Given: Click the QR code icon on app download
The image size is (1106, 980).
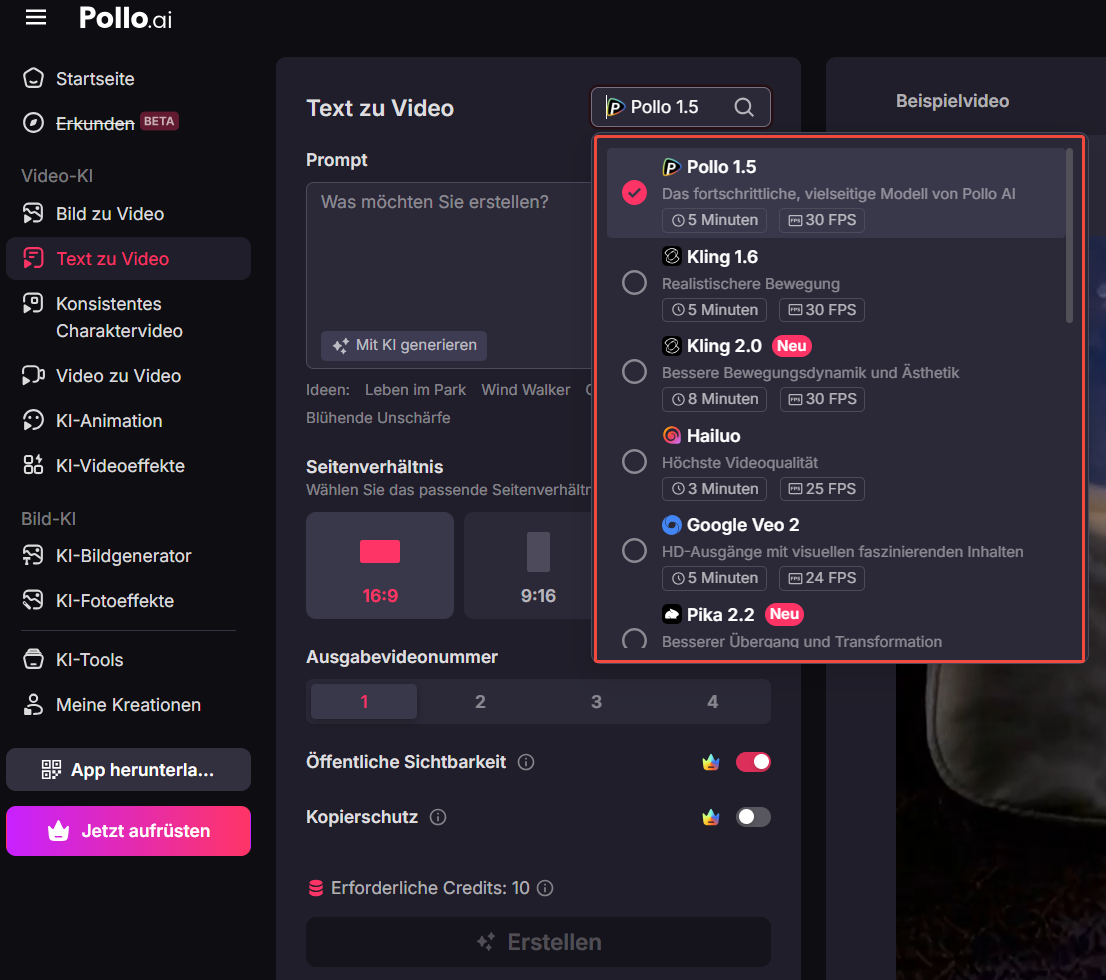Looking at the screenshot, I should 51,770.
